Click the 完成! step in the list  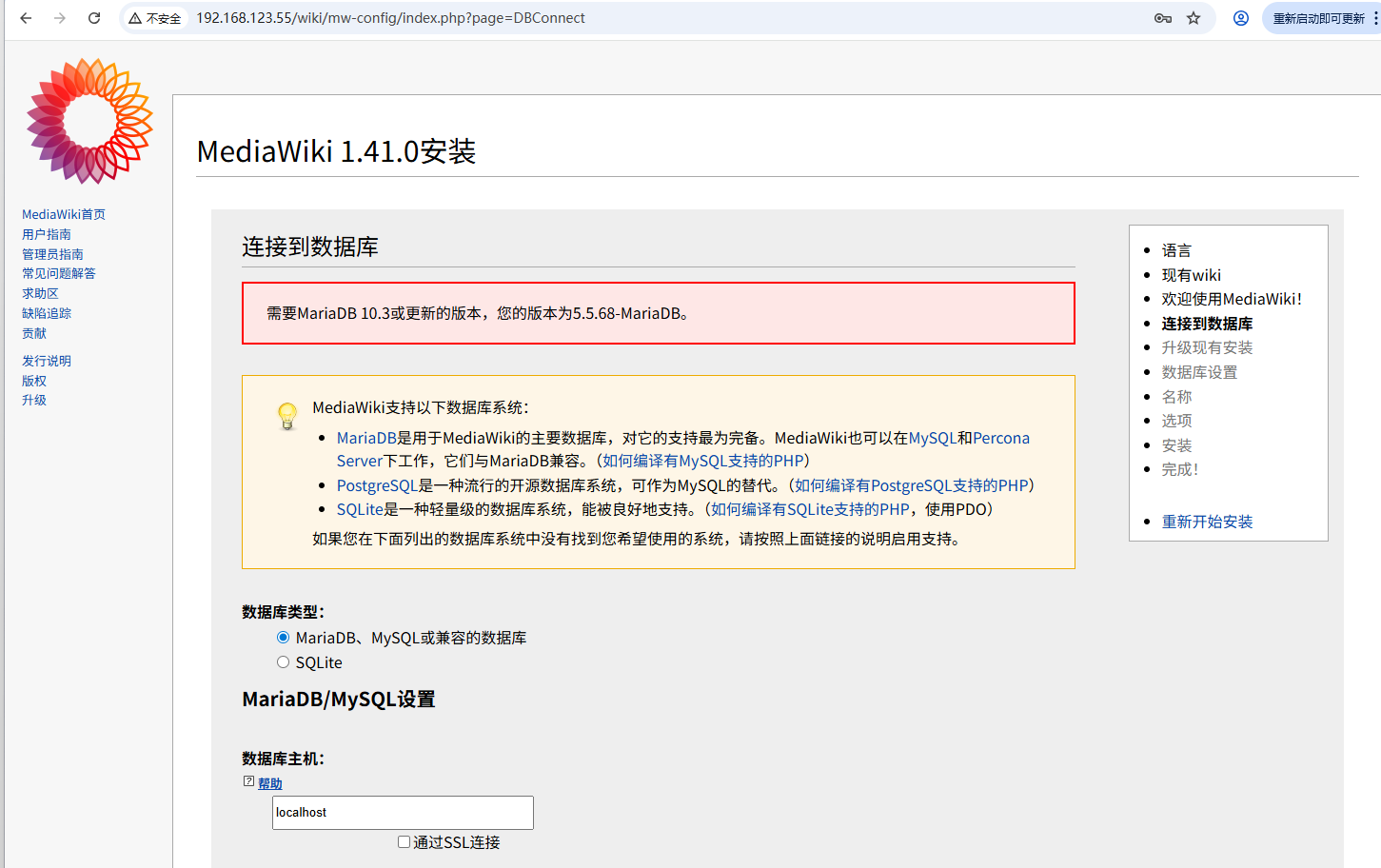(x=1180, y=469)
